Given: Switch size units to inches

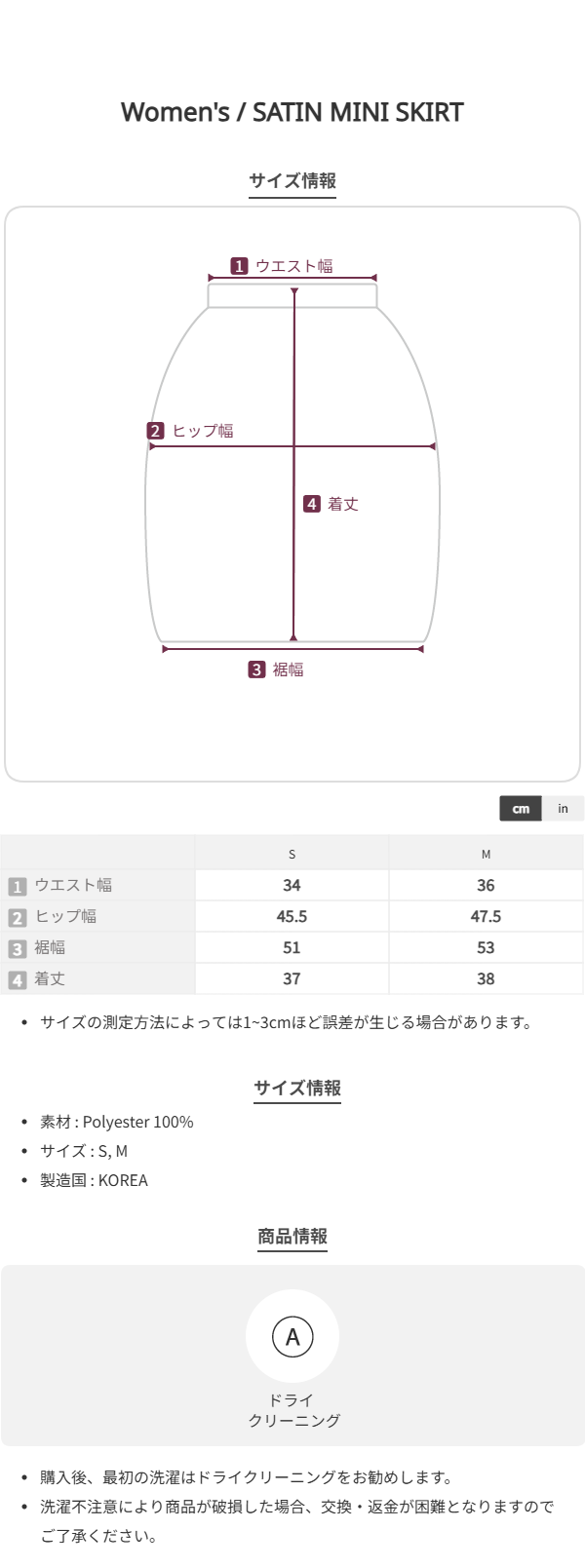Looking at the screenshot, I should point(563,809).
